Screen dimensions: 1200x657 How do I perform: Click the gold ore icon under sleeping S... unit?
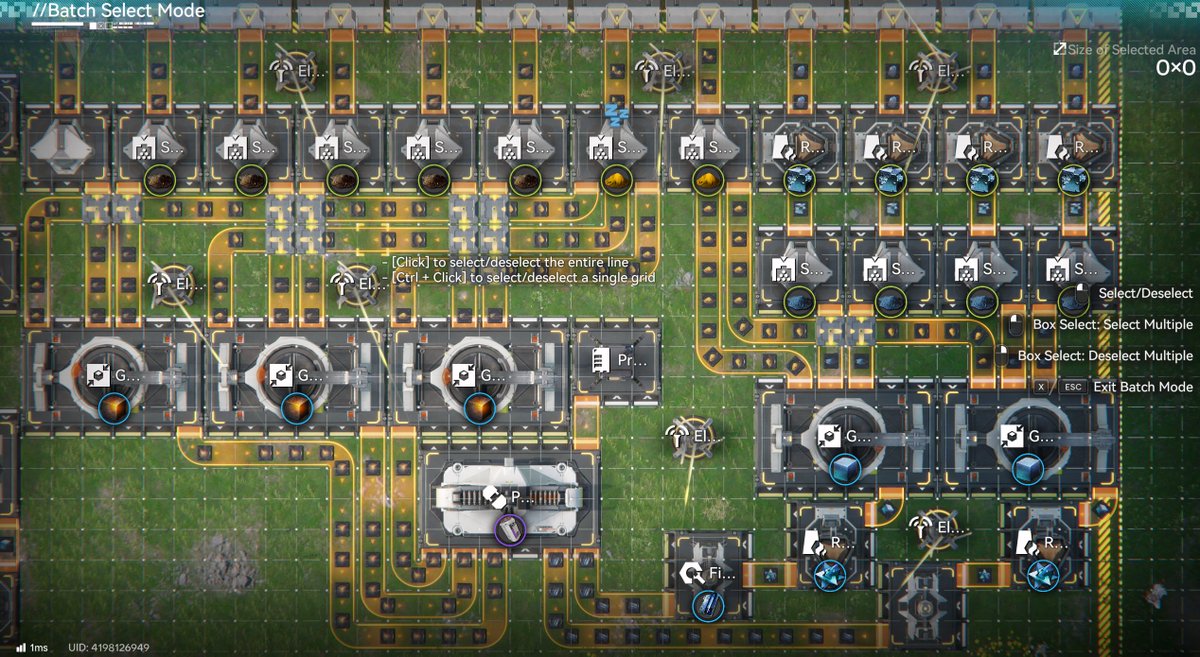[x=617, y=180]
